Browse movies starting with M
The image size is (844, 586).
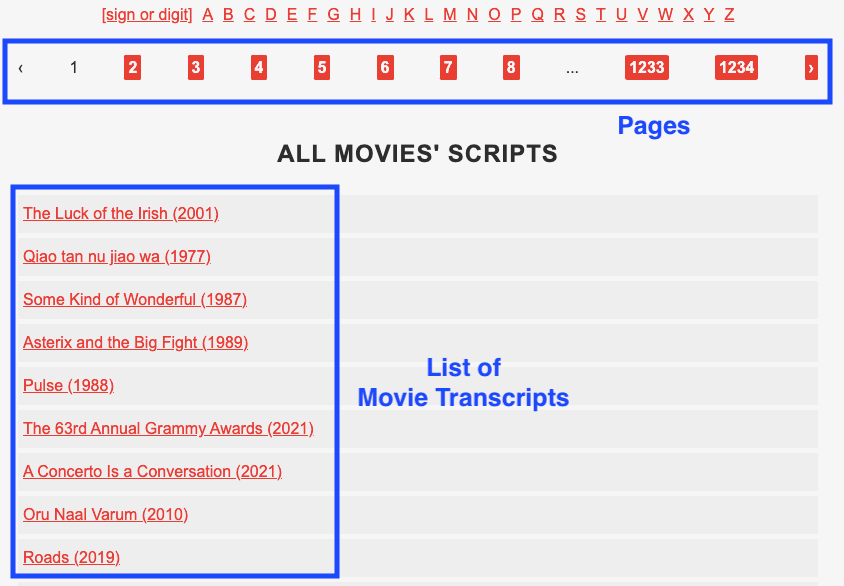450,14
